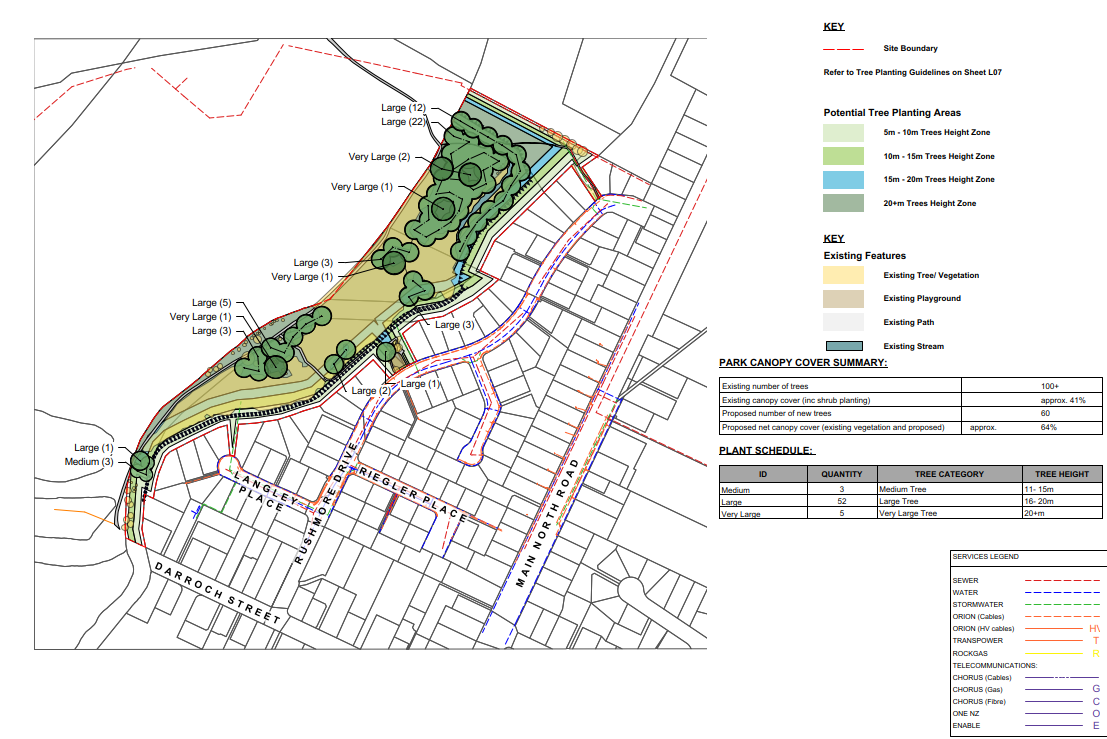Viewport: 1107px width, 739px height.
Task: Pick the 20+m Trees Height Zone swatch
Action: click(842, 204)
